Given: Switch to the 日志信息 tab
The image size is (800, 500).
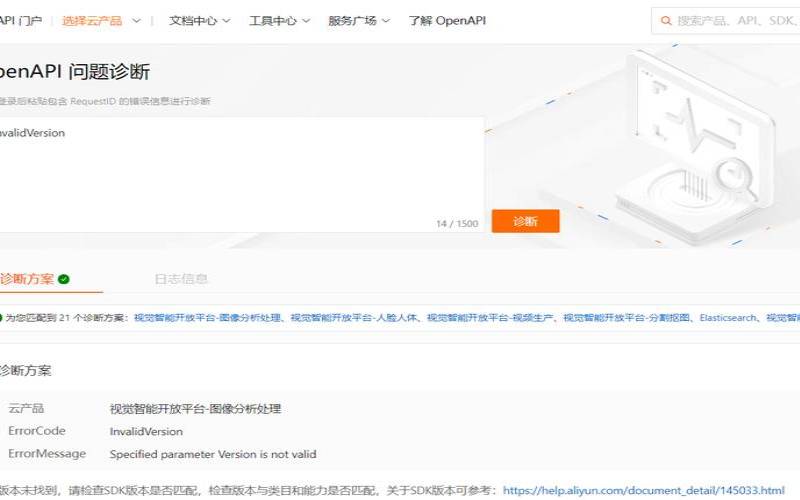Looking at the screenshot, I should pos(181,279).
